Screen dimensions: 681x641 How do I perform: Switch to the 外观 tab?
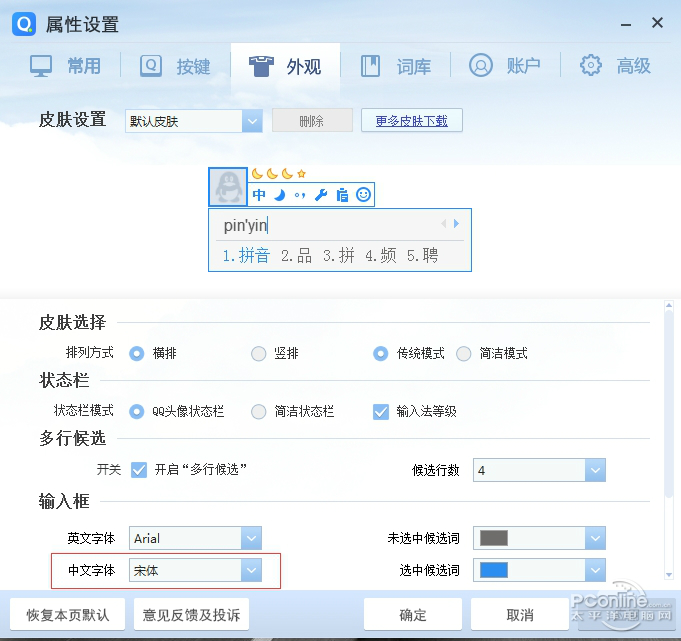285,66
